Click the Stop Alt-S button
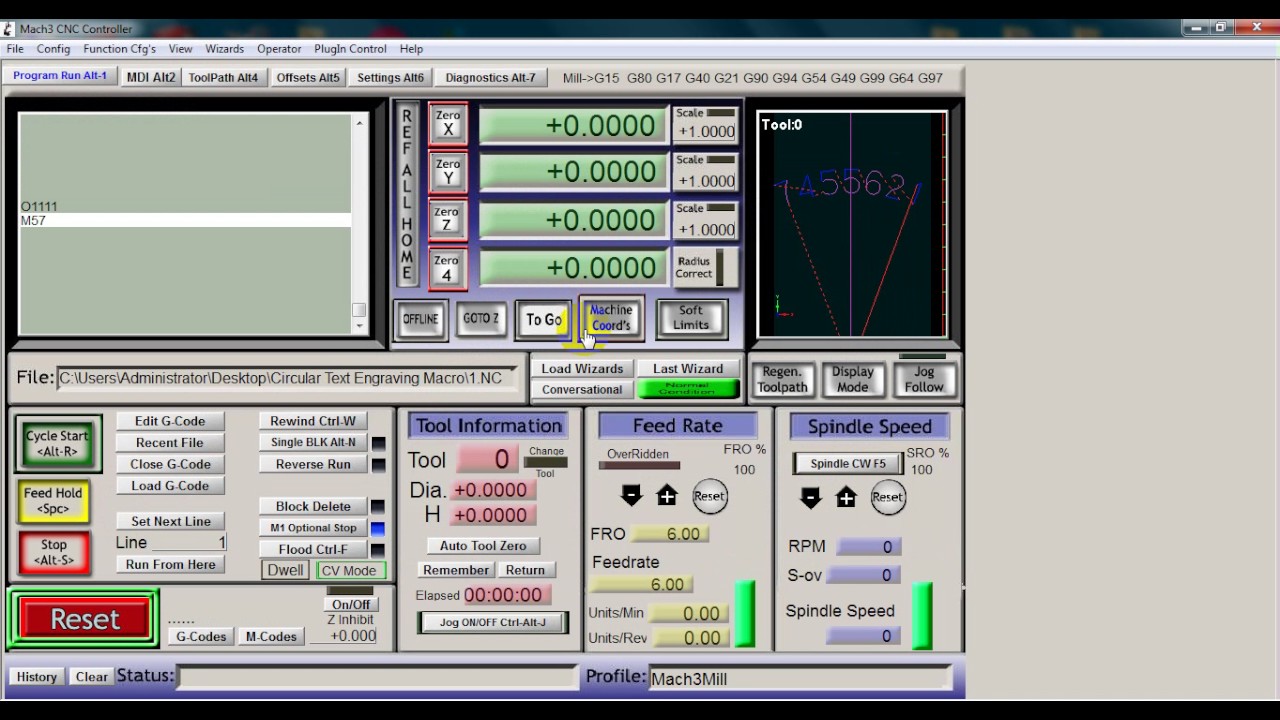1280x720 pixels. coord(53,552)
